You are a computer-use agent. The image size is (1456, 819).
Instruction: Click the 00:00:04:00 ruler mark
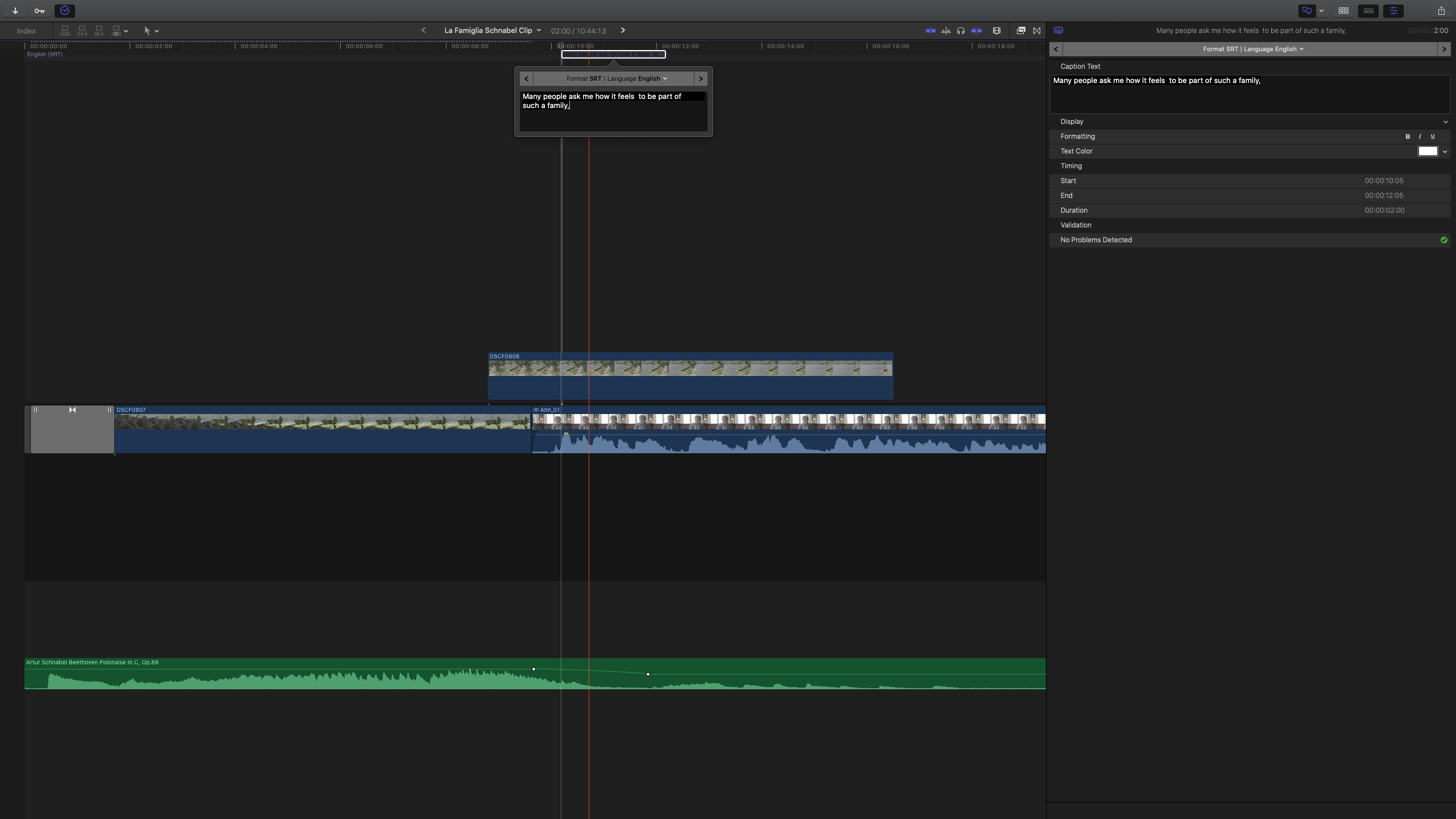pyautogui.click(x=259, y=46)
